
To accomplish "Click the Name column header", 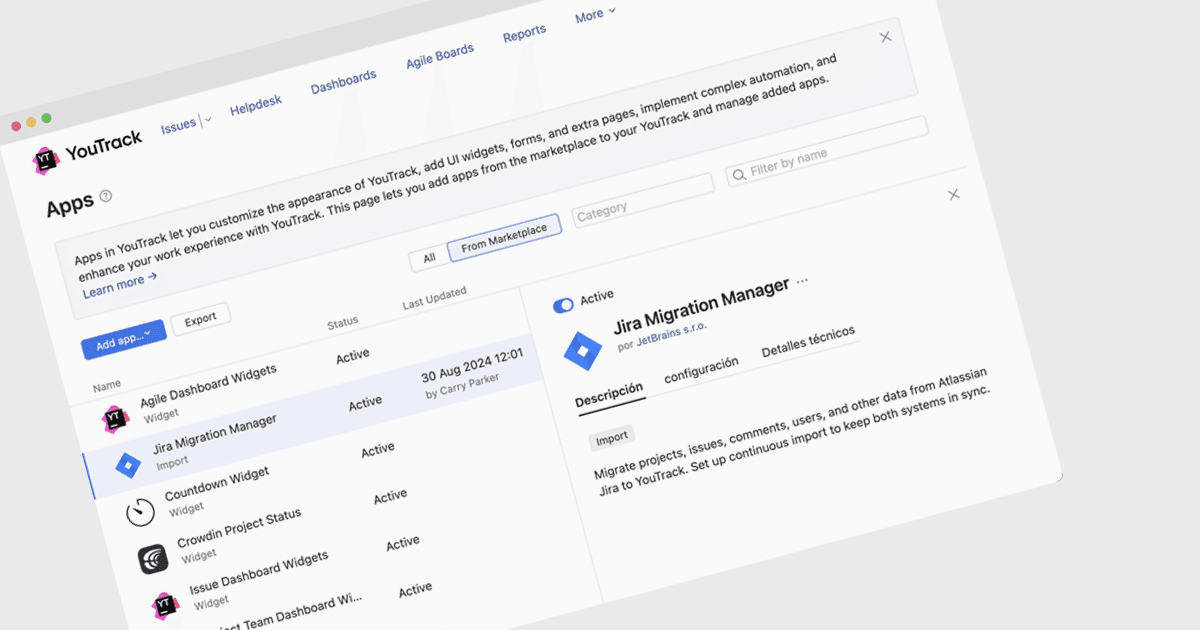I will [x=107, y=385].
